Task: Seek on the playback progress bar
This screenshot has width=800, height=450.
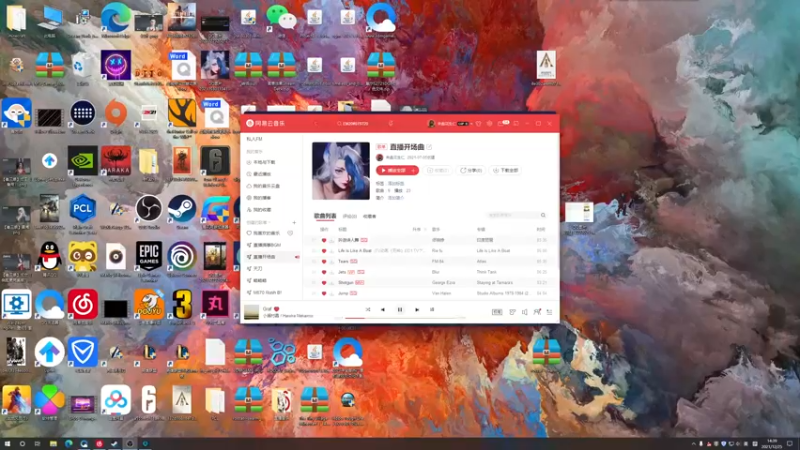Action: click(400, 318)
